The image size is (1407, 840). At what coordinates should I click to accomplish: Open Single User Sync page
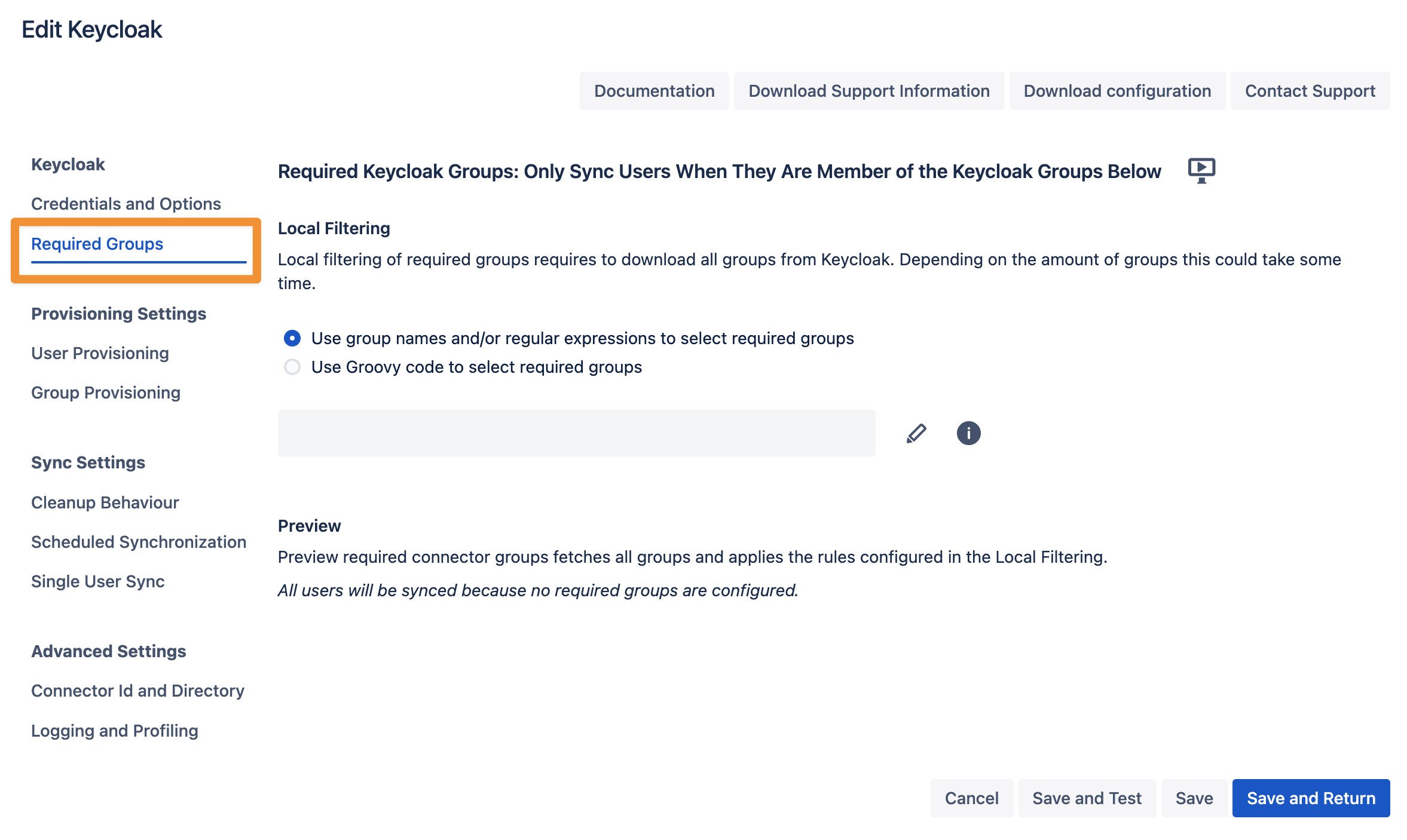click(x=97, y=581)
